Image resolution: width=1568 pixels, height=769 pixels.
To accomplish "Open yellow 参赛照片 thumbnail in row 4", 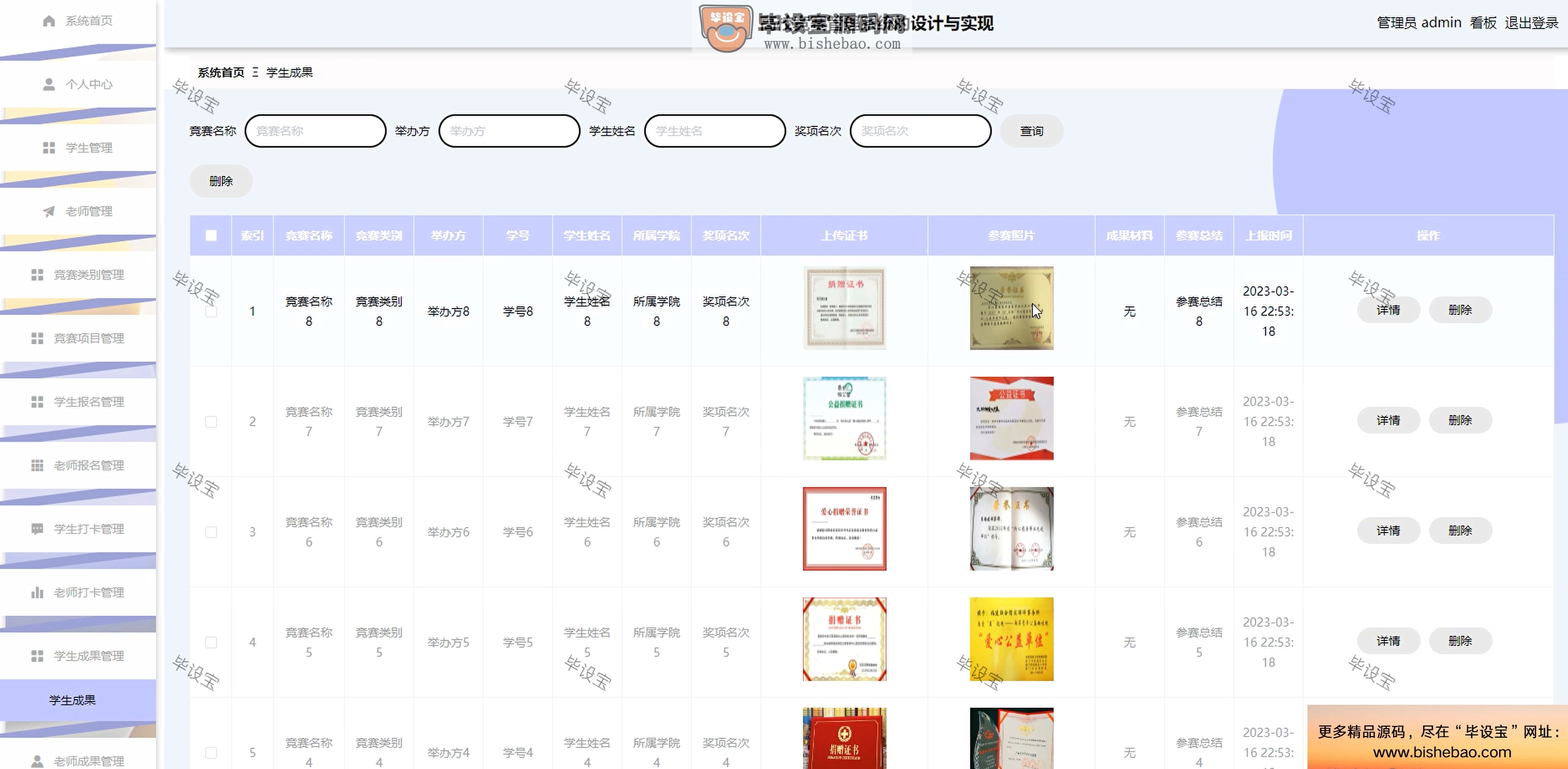I will click(x=1011, y=639).
